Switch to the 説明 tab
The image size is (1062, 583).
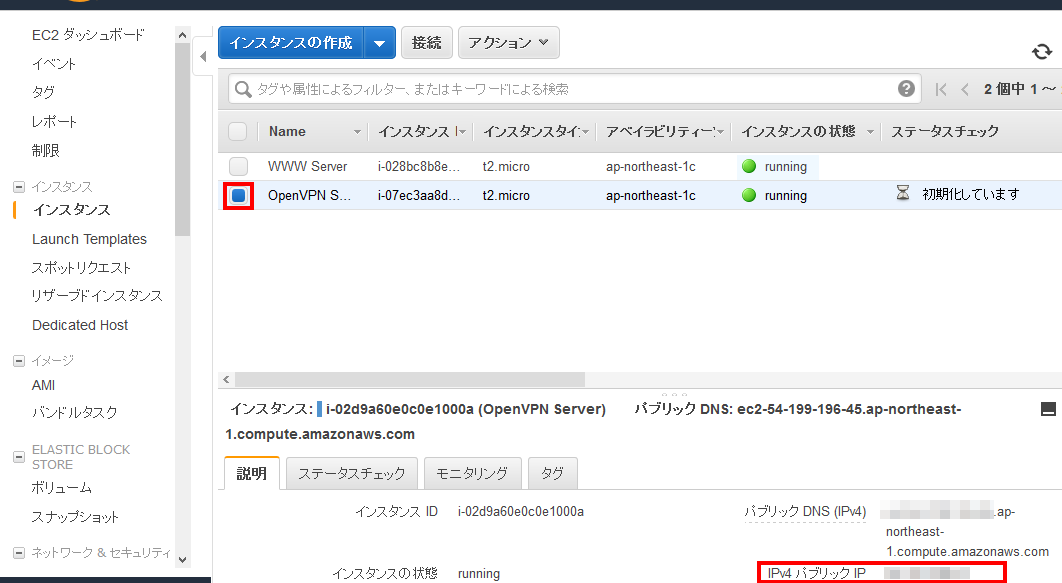(x=251, y=473)
